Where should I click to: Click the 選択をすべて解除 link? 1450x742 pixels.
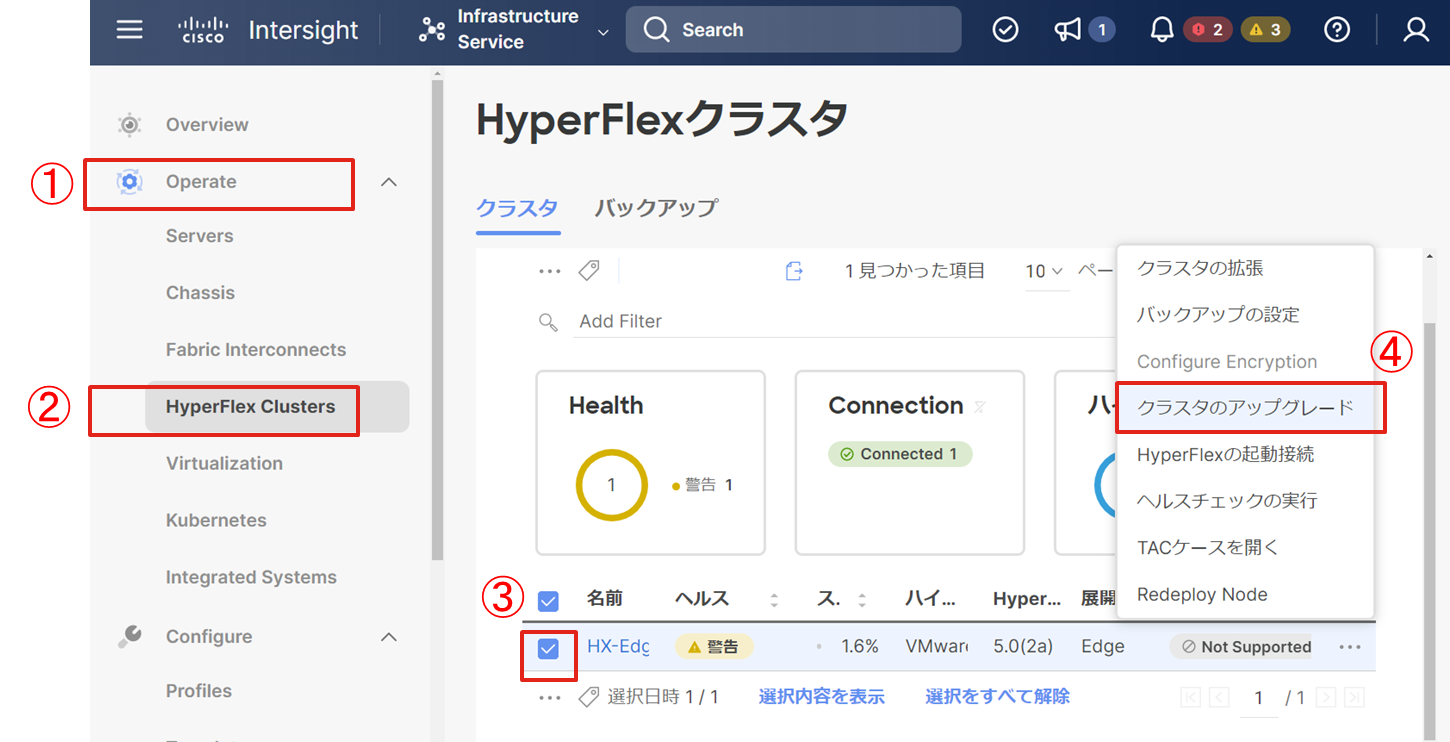[x=997, y=697]
